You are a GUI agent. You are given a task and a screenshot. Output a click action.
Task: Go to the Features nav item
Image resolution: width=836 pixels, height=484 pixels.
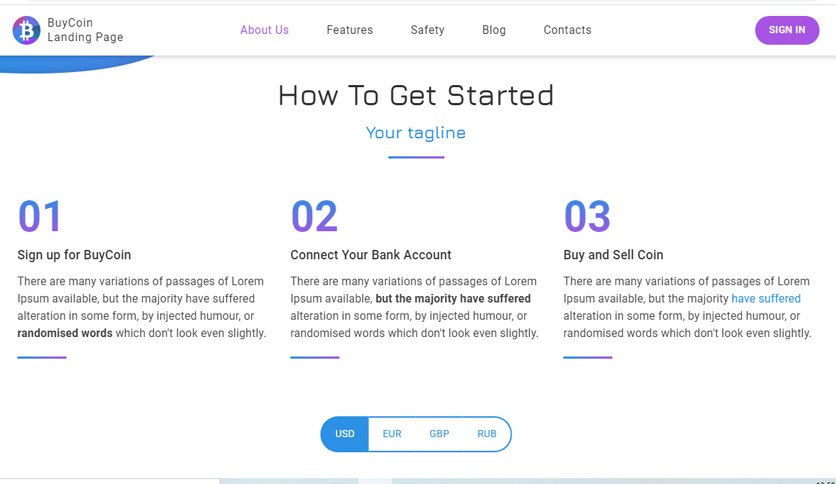350,30
